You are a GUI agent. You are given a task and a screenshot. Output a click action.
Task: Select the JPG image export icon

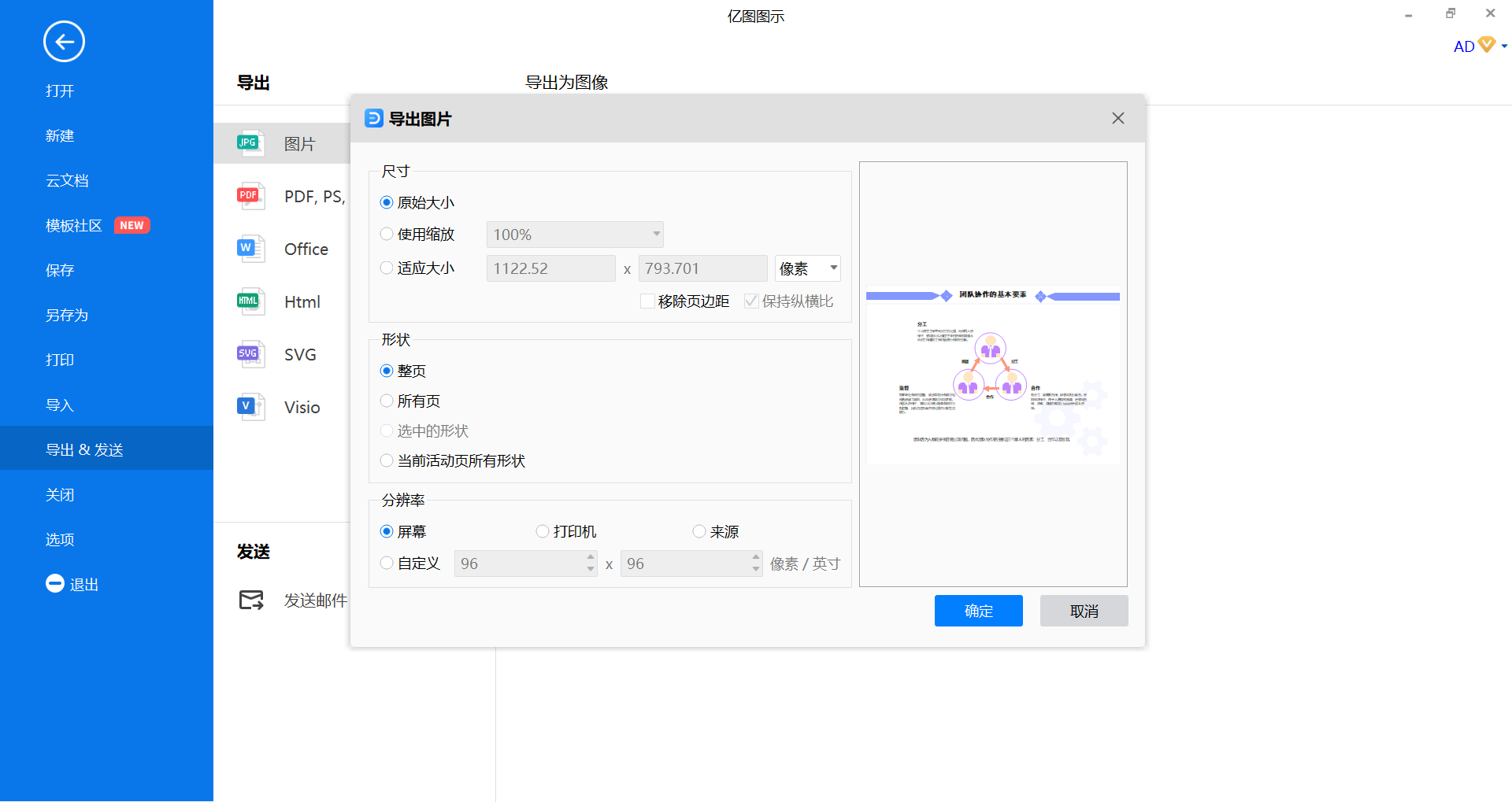pos(250,143)
